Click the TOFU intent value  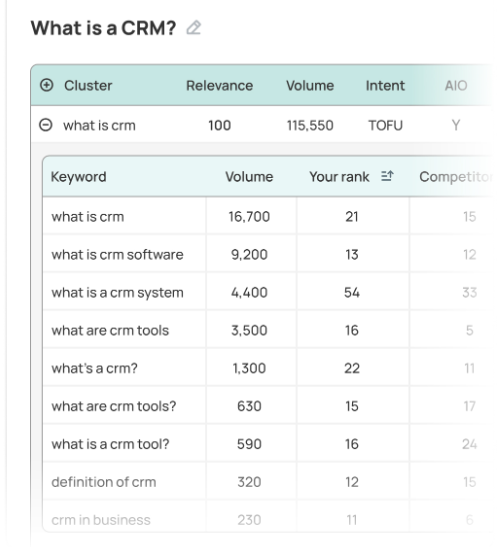(x=385, y=125)
